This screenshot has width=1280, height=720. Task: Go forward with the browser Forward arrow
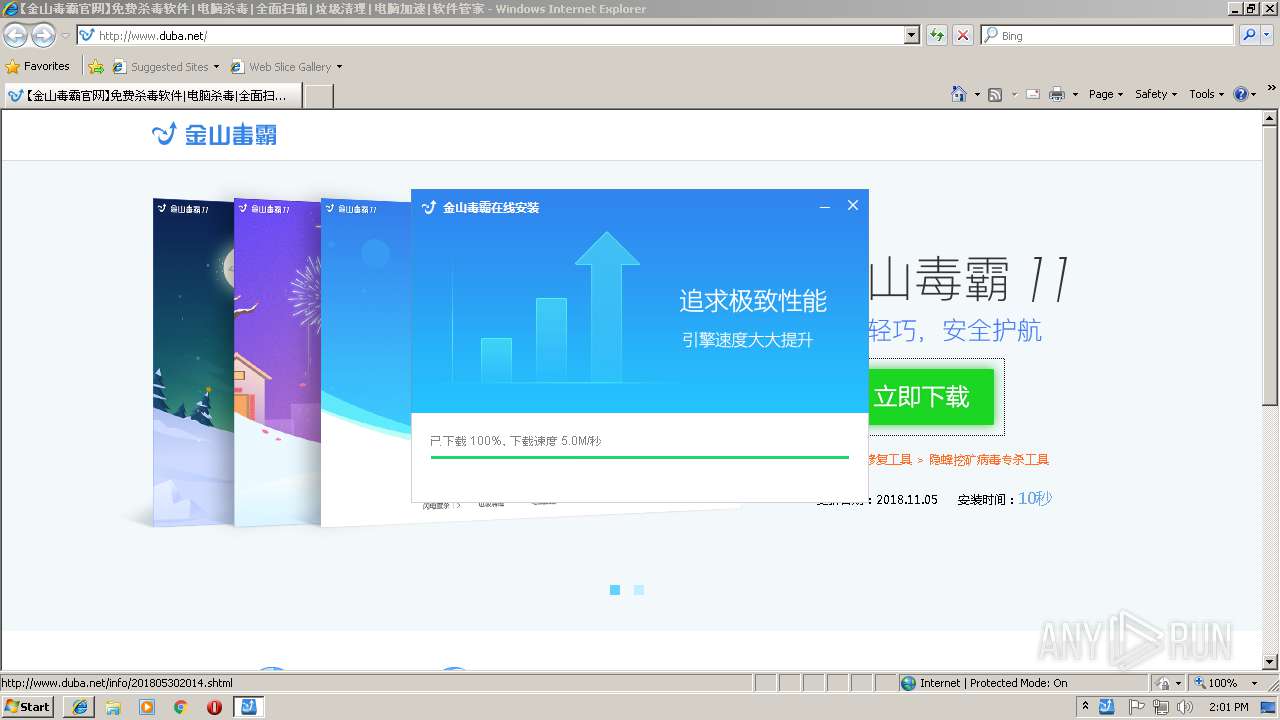(x=43, y=36)
